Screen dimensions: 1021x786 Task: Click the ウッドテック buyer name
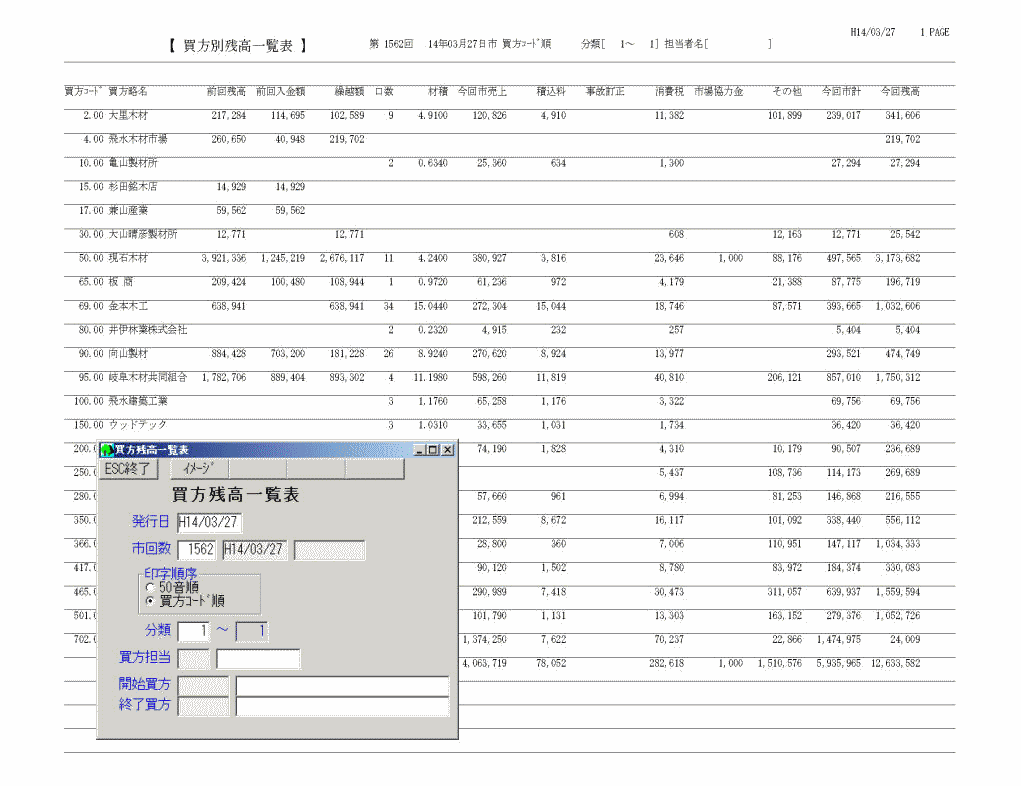pos(137,425)
